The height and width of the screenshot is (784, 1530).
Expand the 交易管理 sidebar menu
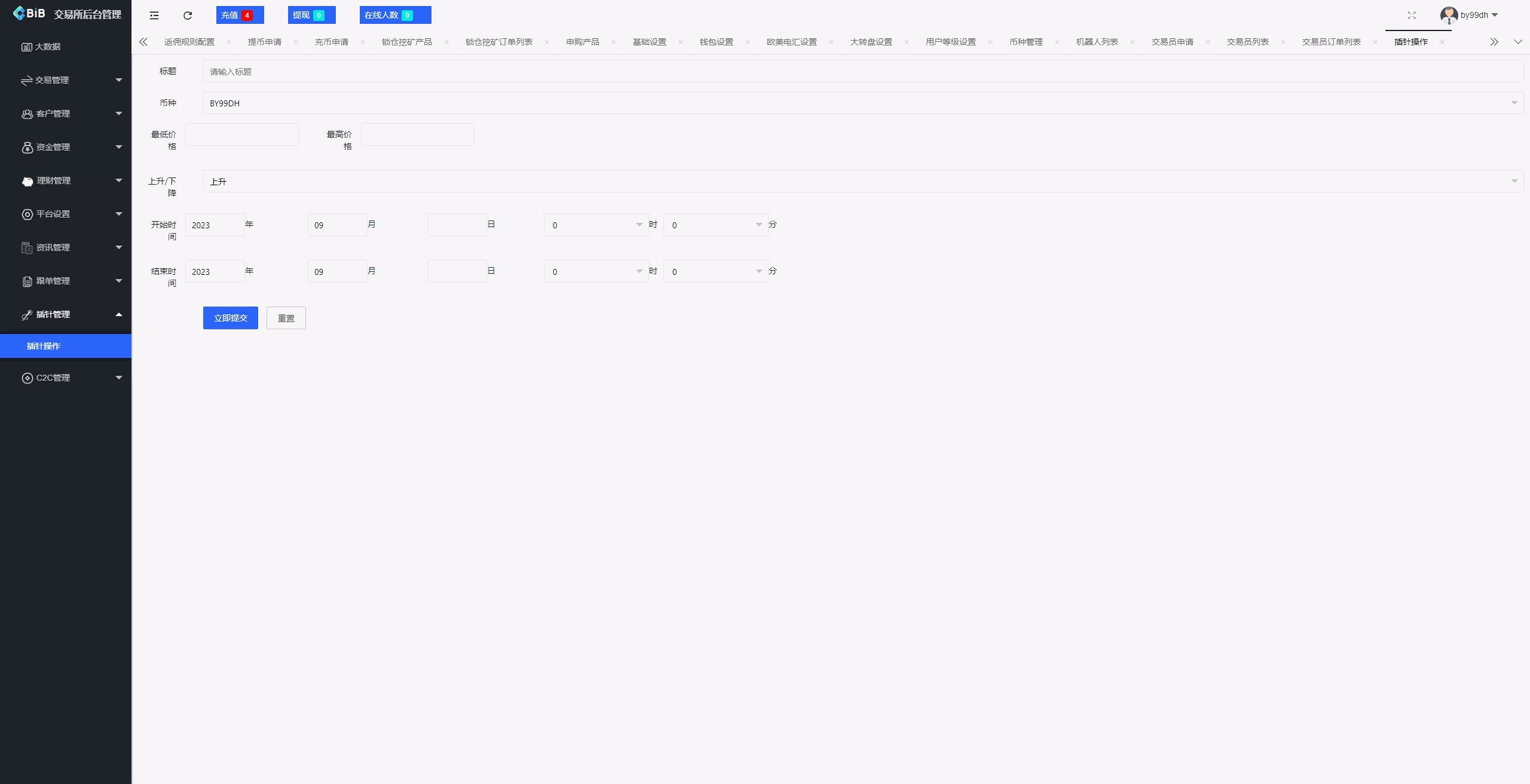[54, 79]
